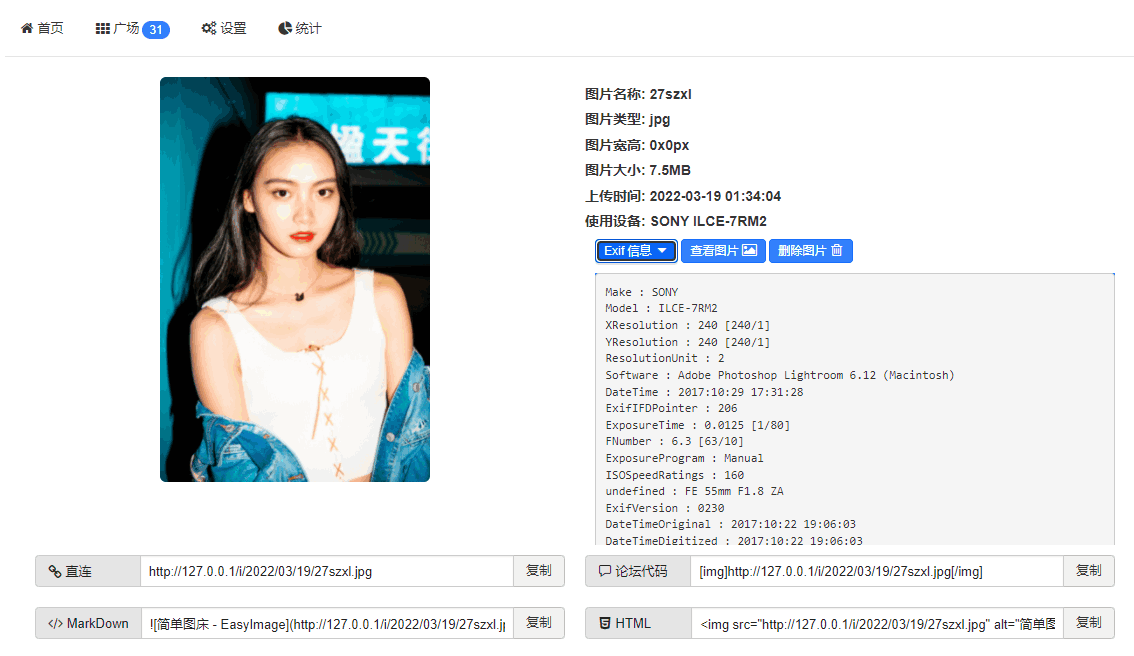
Task: Click the home icon in the navbar
Action: 25,27
